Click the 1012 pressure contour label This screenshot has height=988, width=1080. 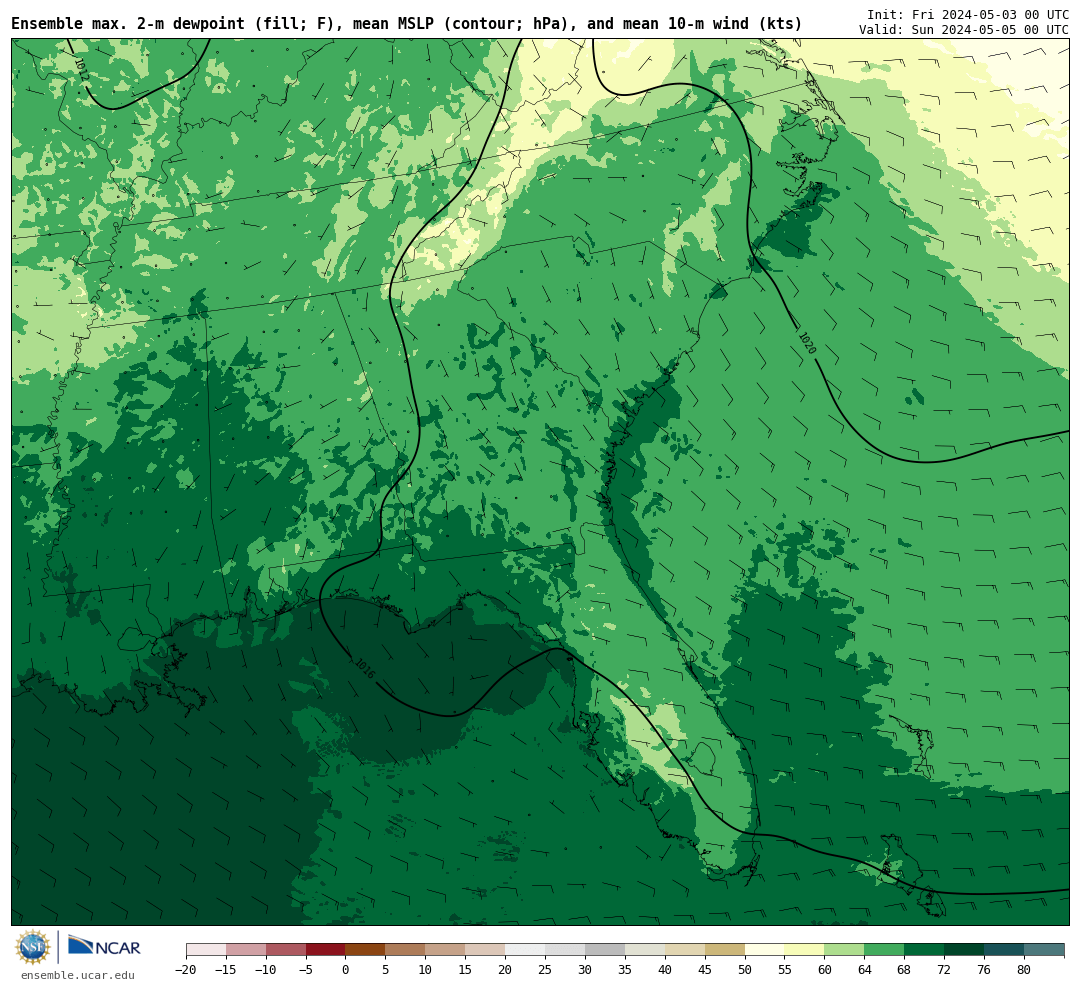(x=82, y=69)
